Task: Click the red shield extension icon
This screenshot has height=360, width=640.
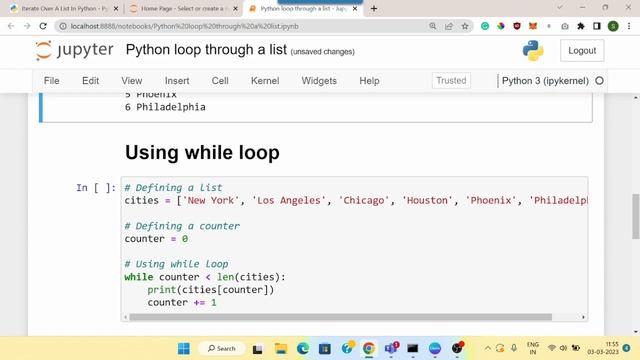Action: (517, 26)
